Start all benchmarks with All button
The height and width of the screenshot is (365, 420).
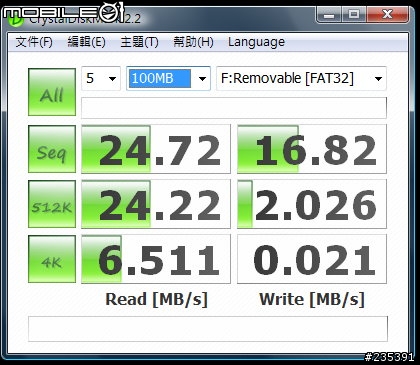click(x=52, y=92)
